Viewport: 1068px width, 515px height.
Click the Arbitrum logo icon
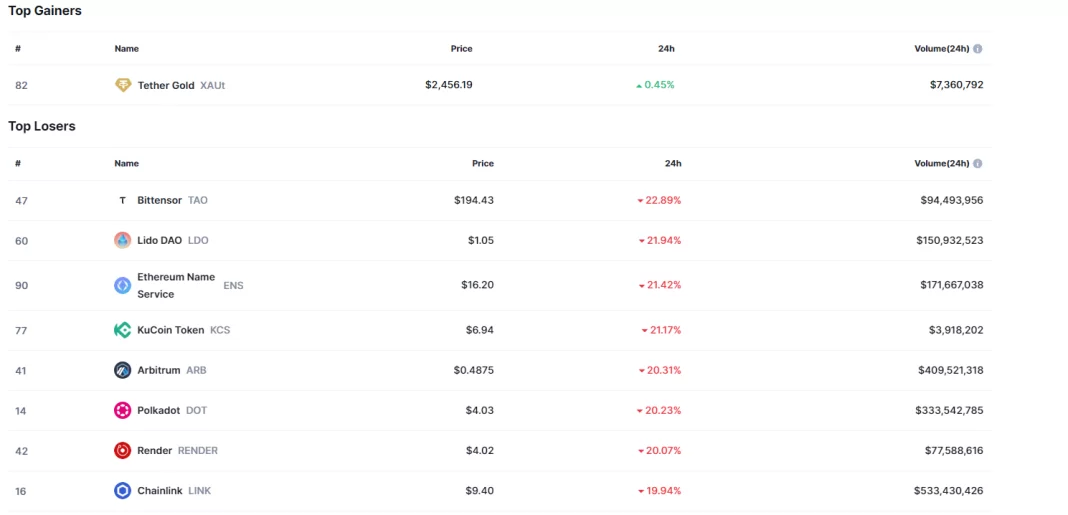pos(123,371)
